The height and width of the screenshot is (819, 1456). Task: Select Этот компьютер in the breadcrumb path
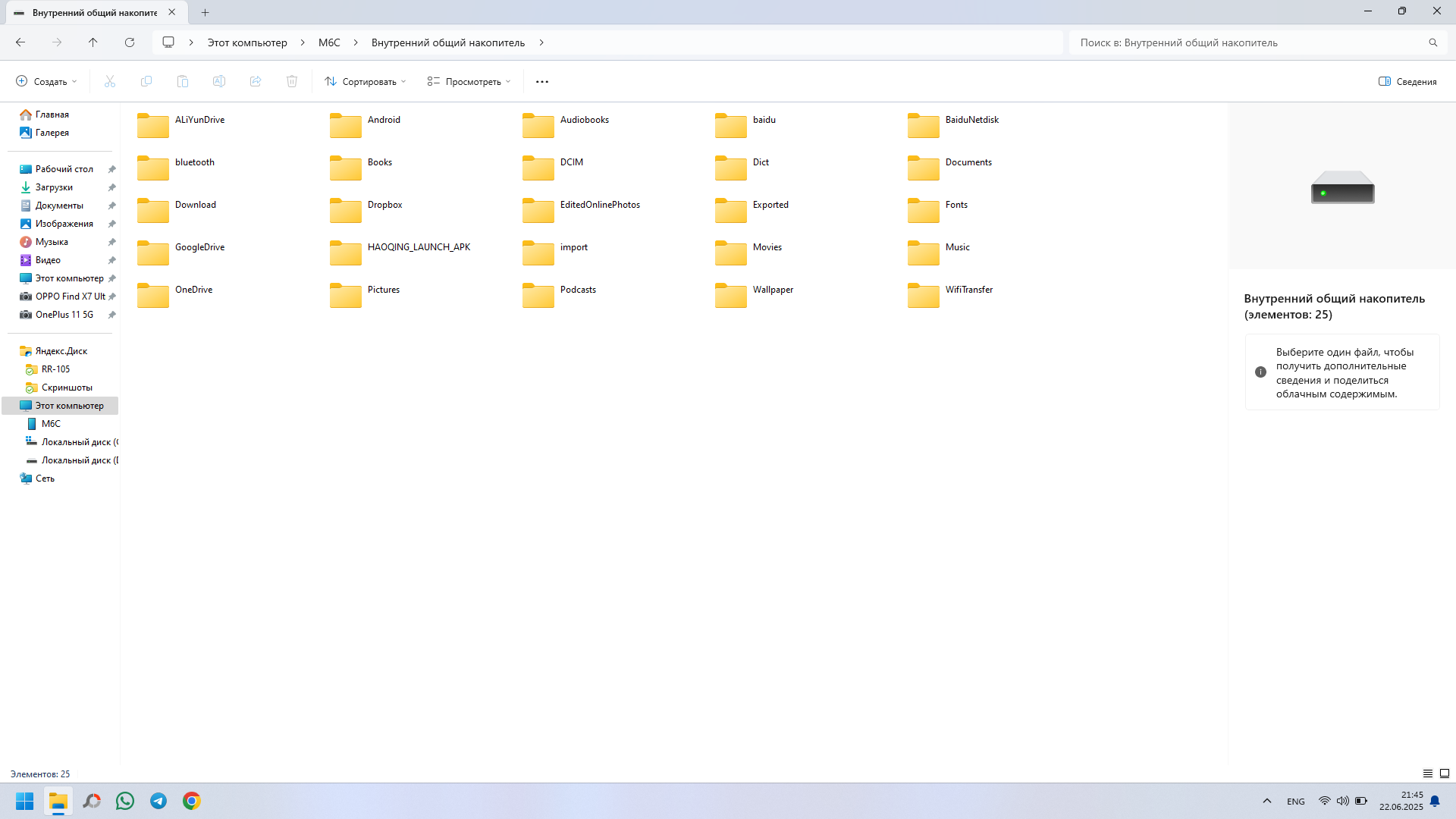pos(247,42)
